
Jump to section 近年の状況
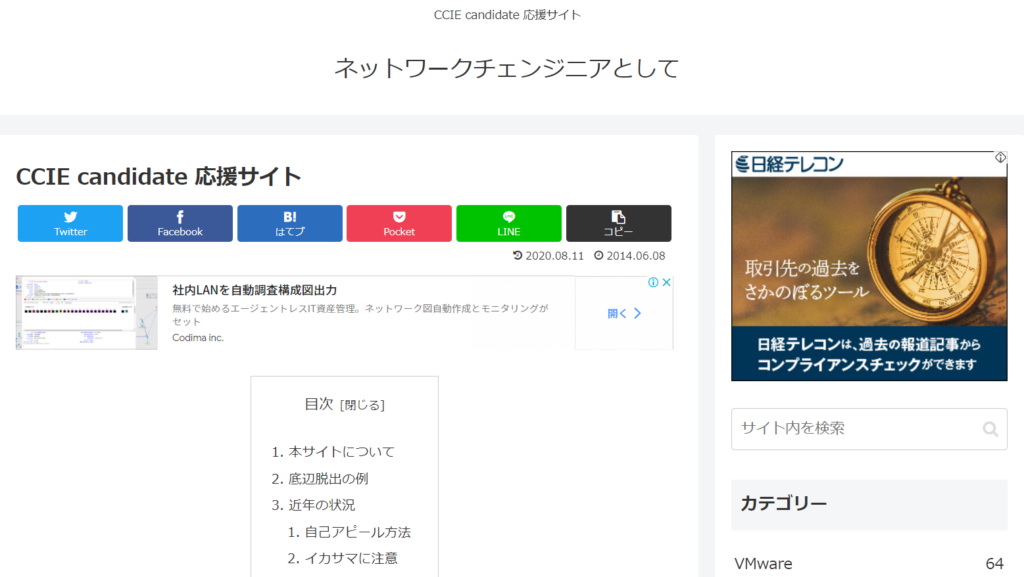[x=322, y=505]
